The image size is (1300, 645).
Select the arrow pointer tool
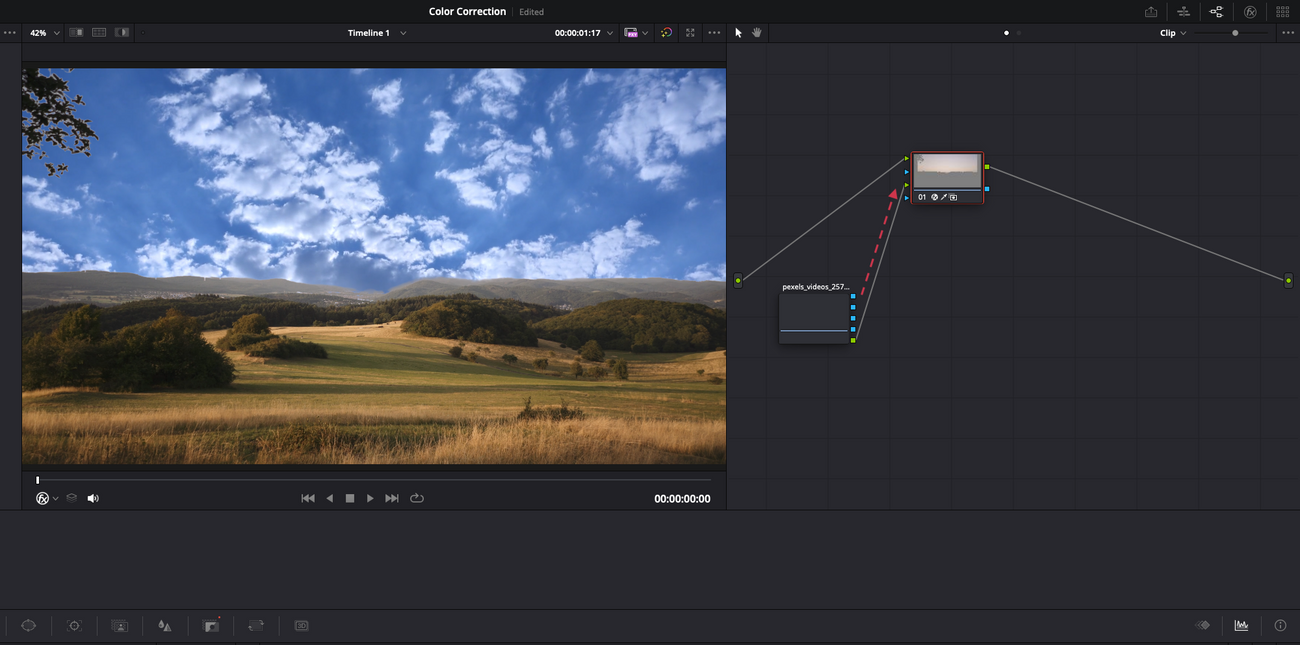(x=738, y=33)
